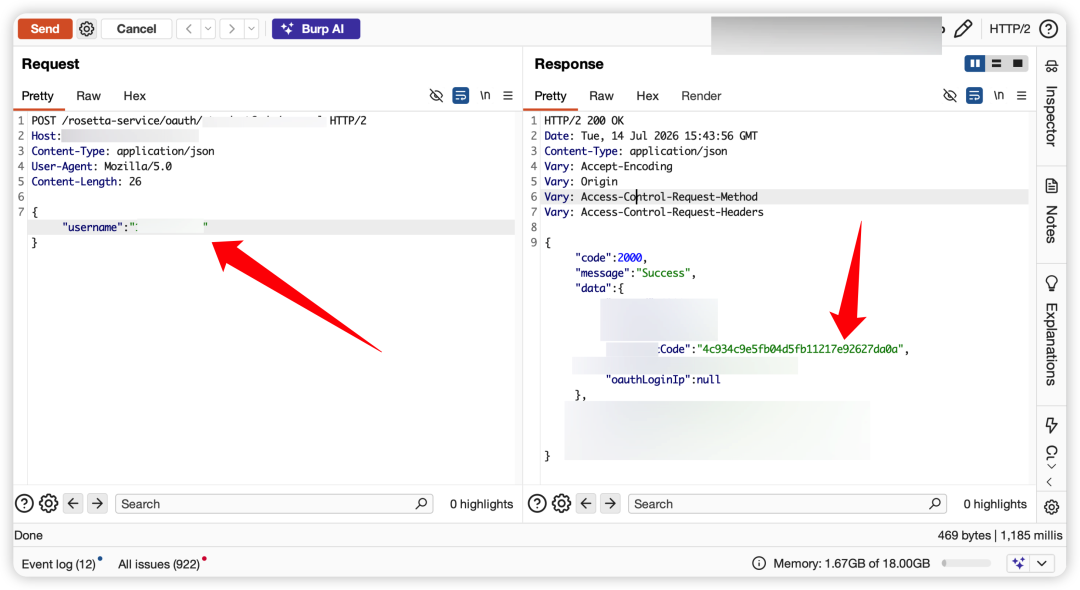Click the pencil edit target icon

click(x=963, y=29)
